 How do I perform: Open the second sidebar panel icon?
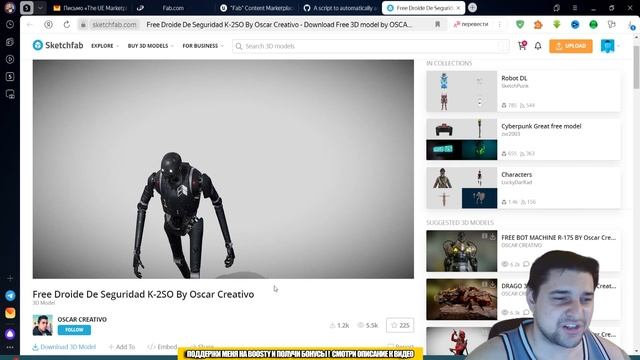point(10,42)
